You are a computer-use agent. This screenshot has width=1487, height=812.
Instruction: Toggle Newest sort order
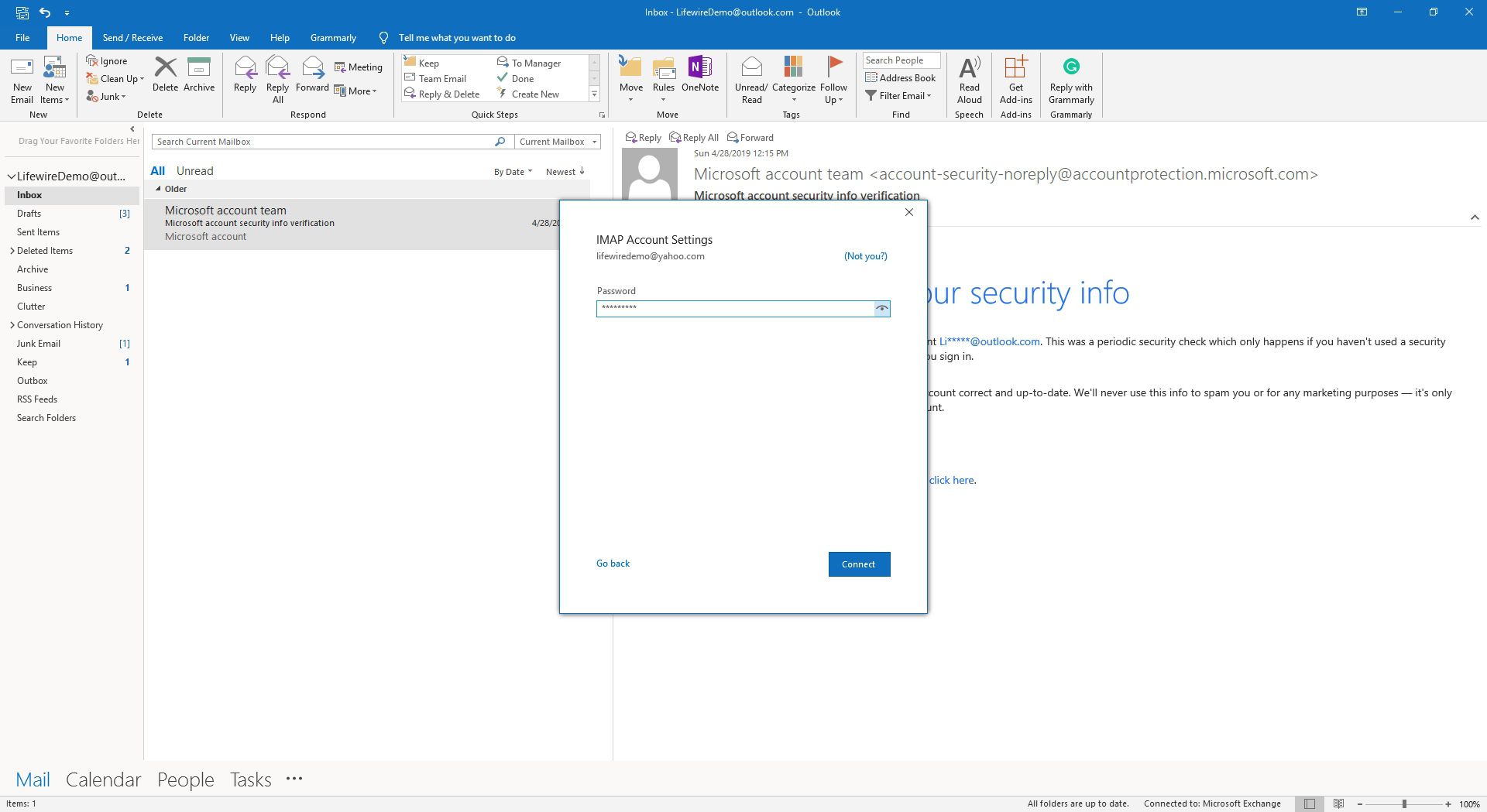pyautogui.click(x=565, y=172)
